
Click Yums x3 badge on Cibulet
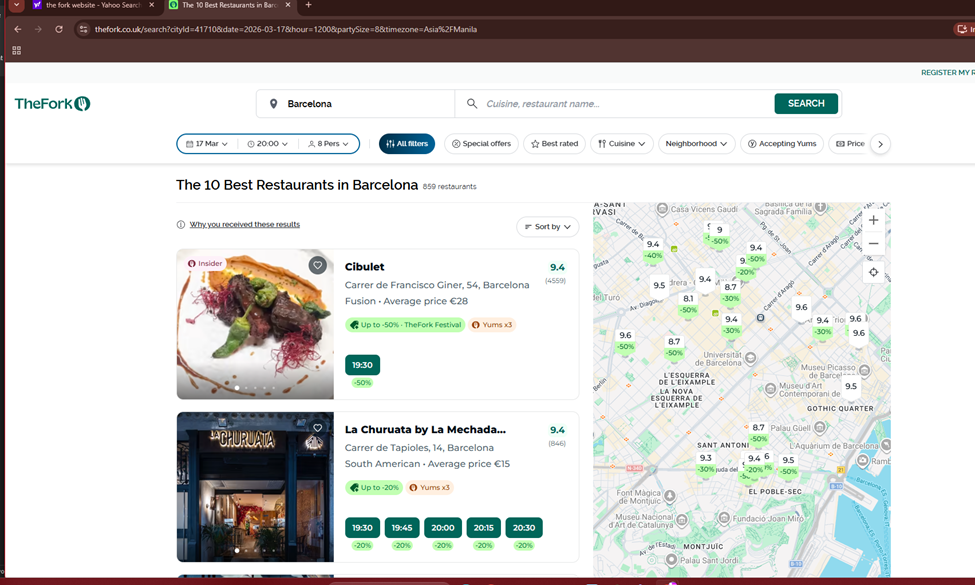(492, 325)
